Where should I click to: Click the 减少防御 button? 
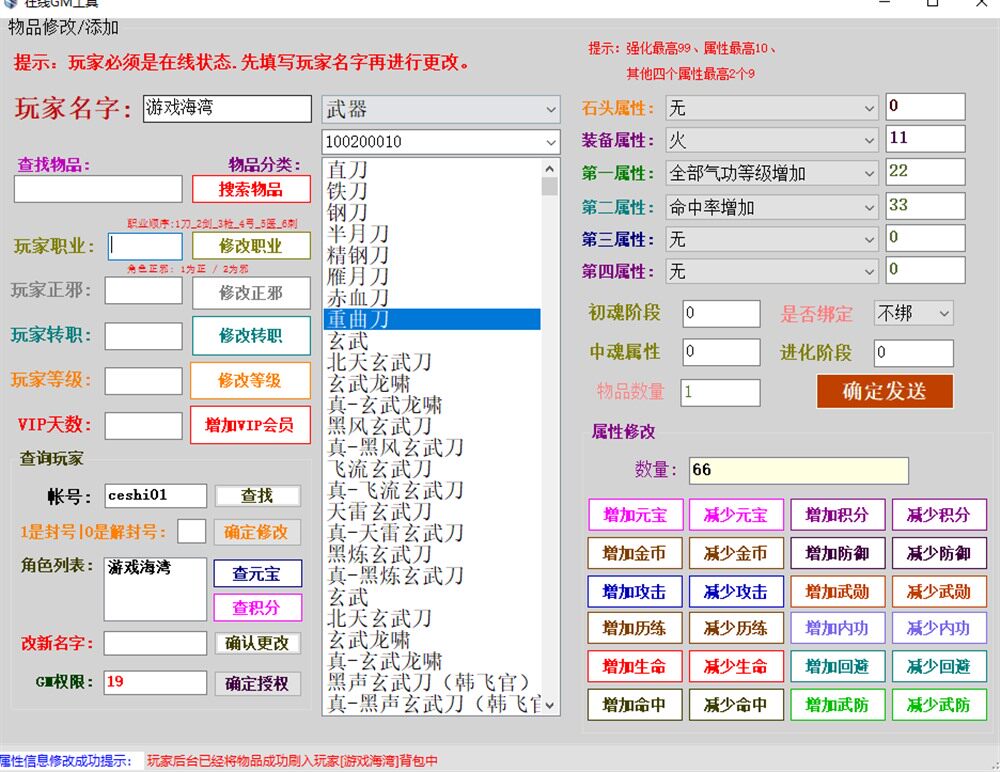point(939,553)
